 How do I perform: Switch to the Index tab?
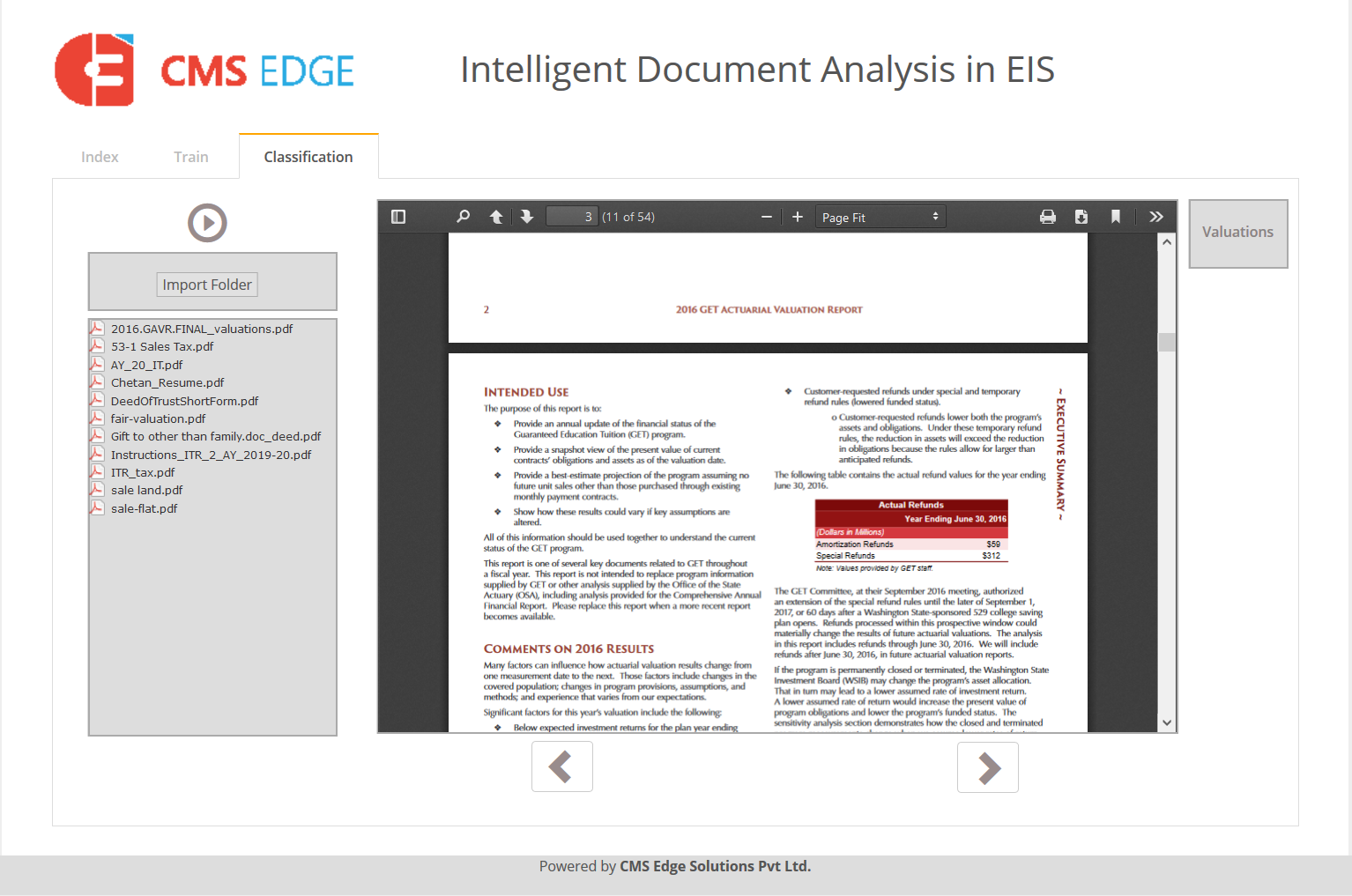(x=100, y=157)
